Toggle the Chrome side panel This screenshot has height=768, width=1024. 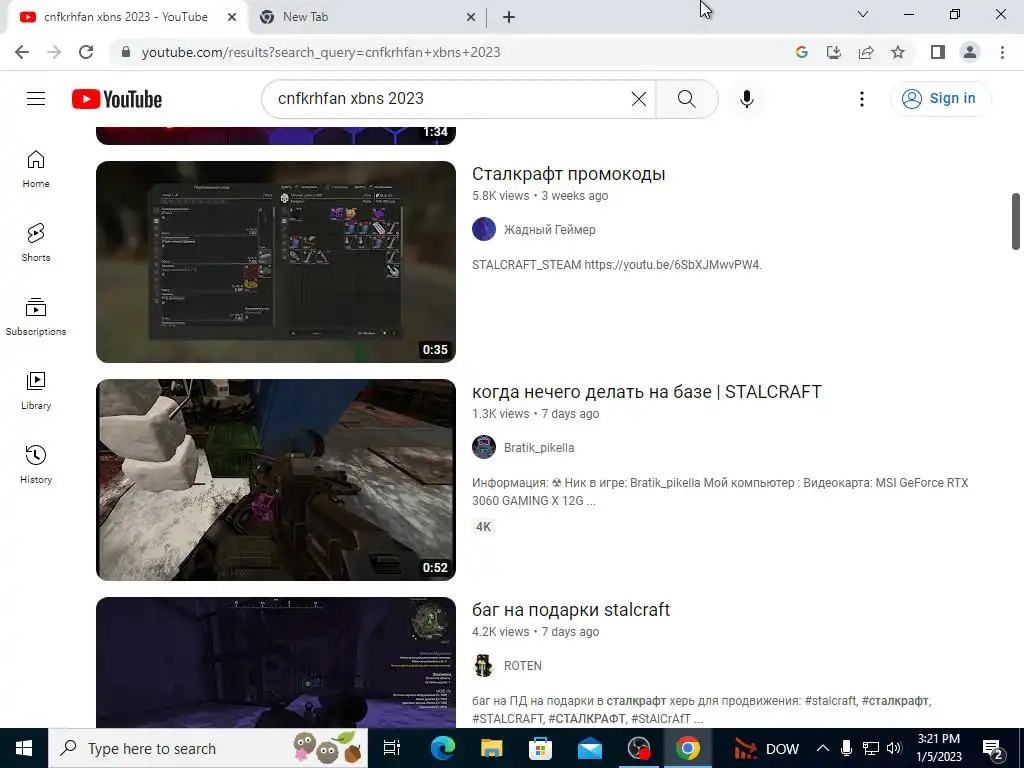click(938, 52)
